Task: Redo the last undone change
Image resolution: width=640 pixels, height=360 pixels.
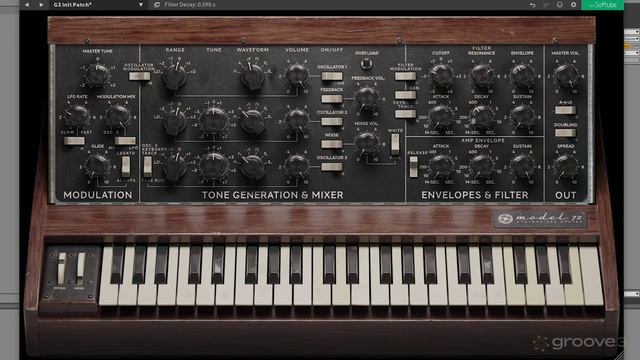Action: 546,5
